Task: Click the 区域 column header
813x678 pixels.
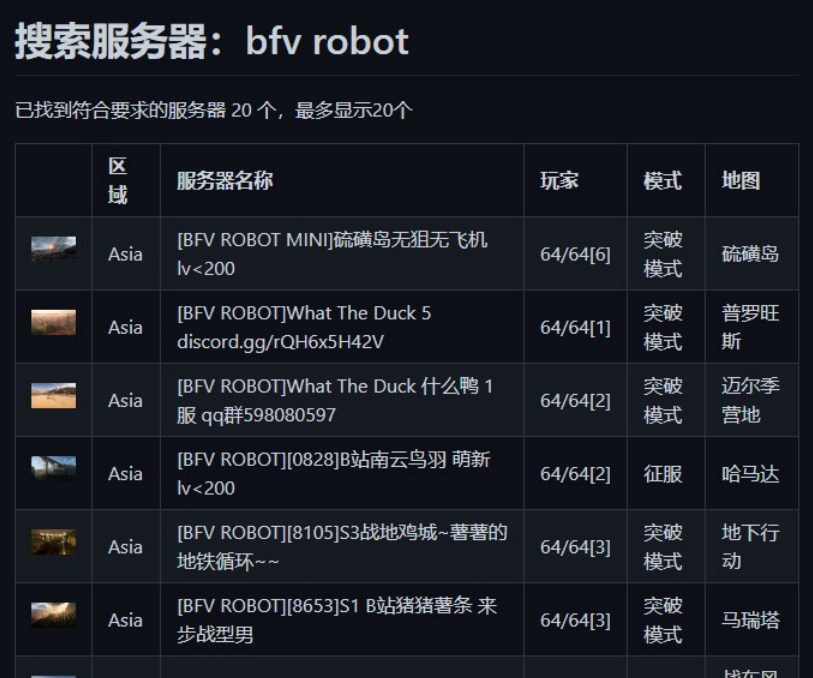Action: [118, 181]
